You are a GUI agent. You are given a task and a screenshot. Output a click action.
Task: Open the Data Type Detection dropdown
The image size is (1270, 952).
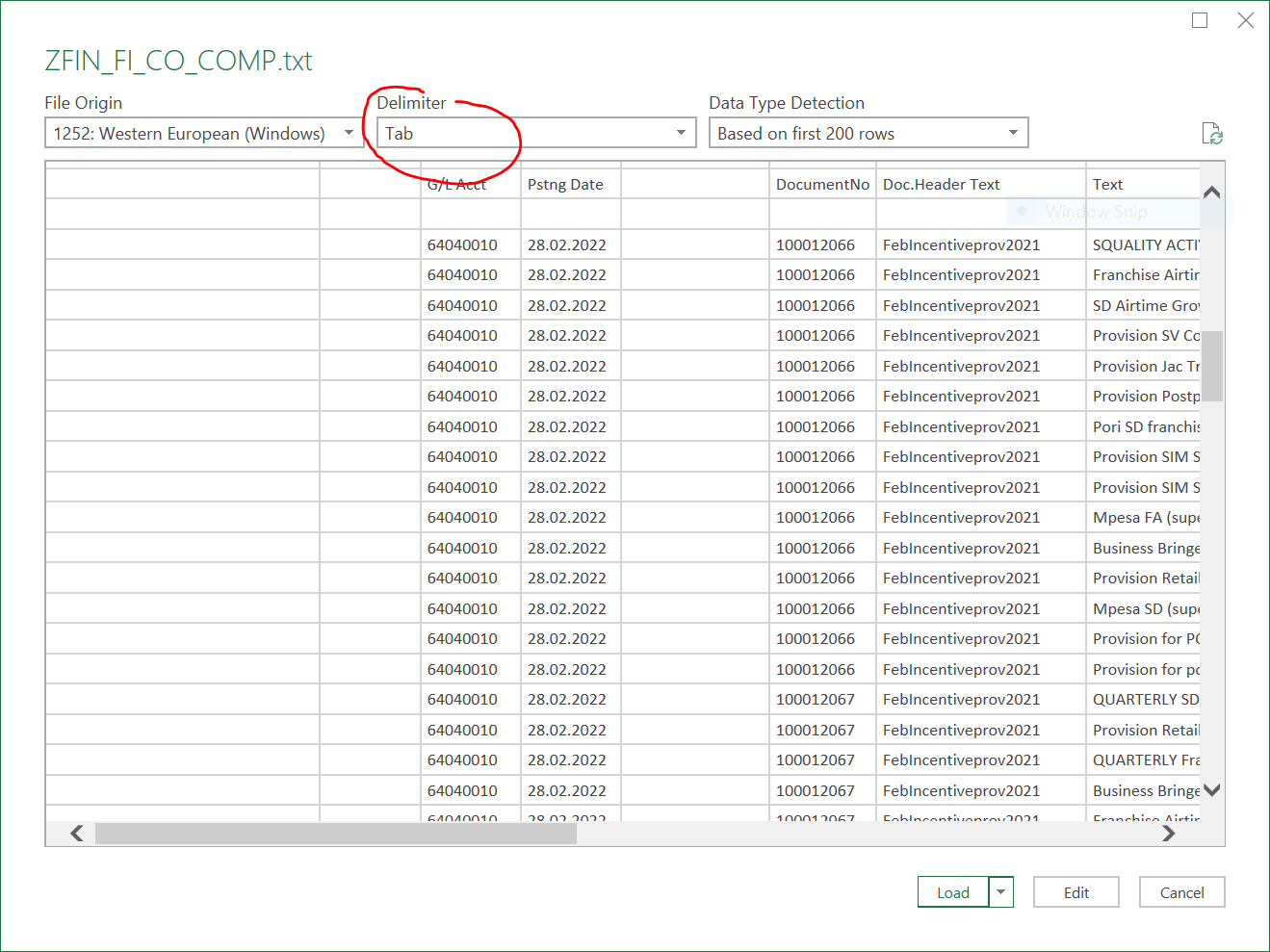[x=868, y=133]
